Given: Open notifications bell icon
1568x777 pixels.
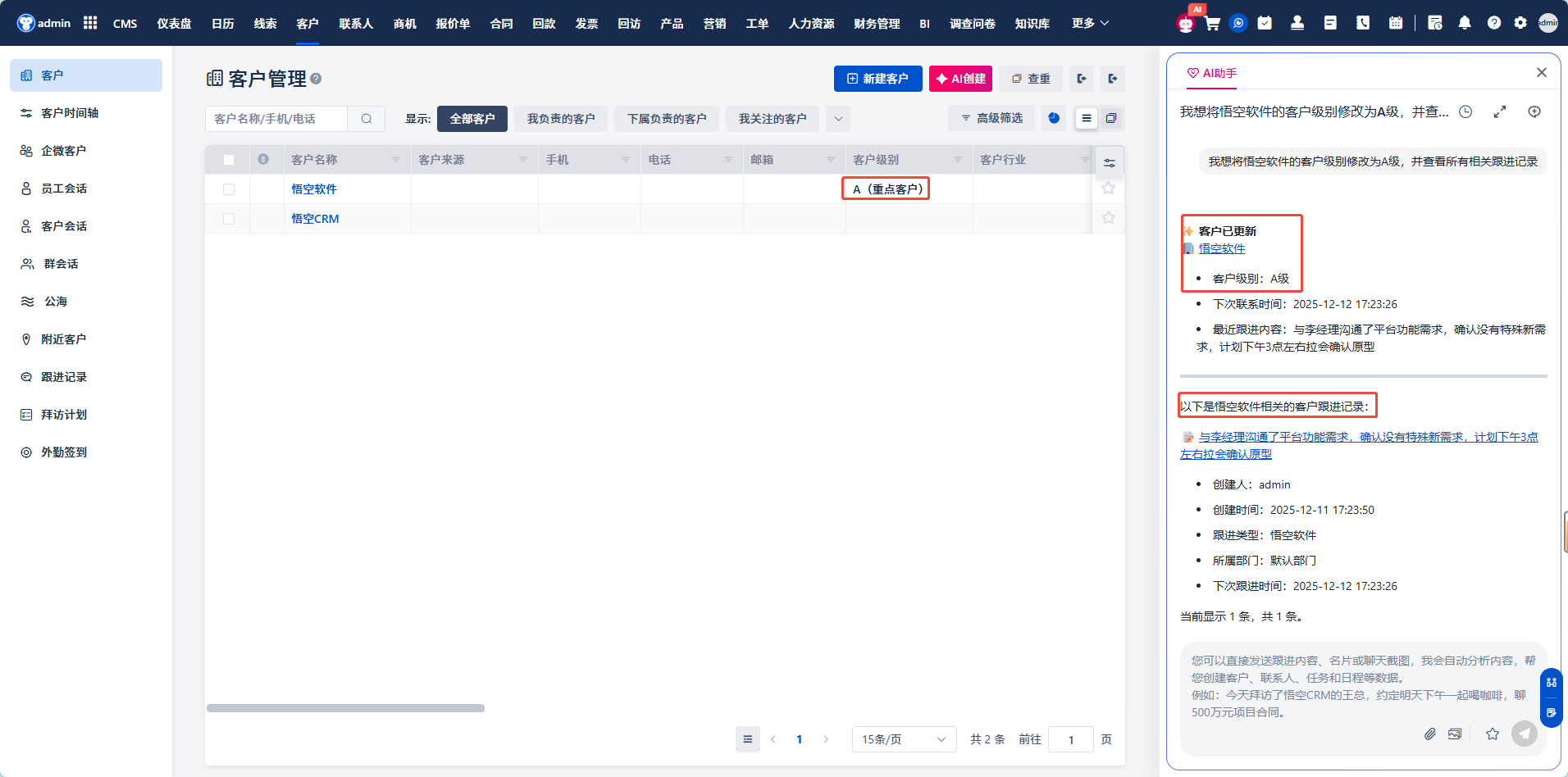Looking at the screenshot, I should [1465, 23].
